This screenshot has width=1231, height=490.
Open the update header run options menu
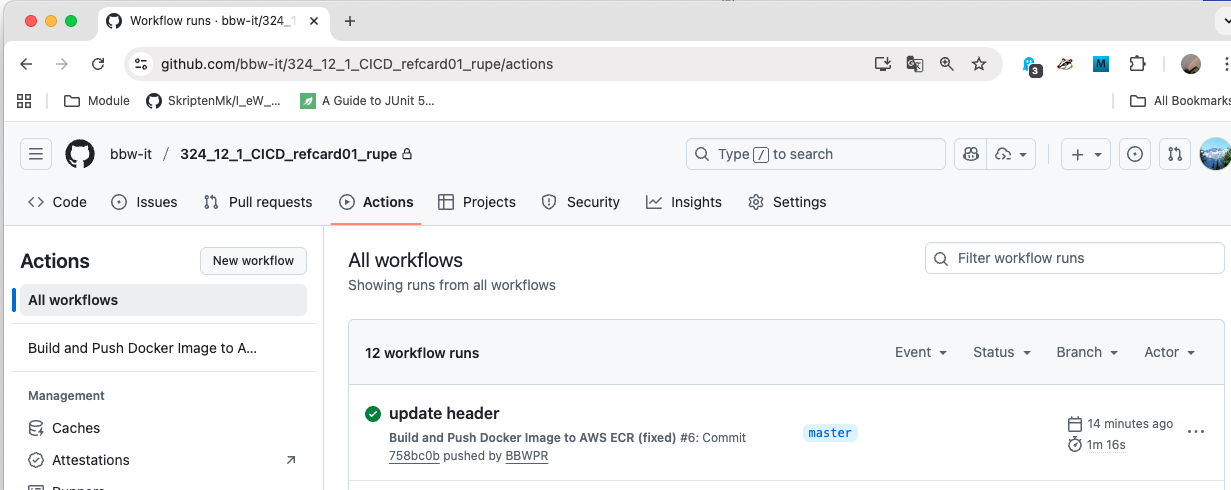1196,432
